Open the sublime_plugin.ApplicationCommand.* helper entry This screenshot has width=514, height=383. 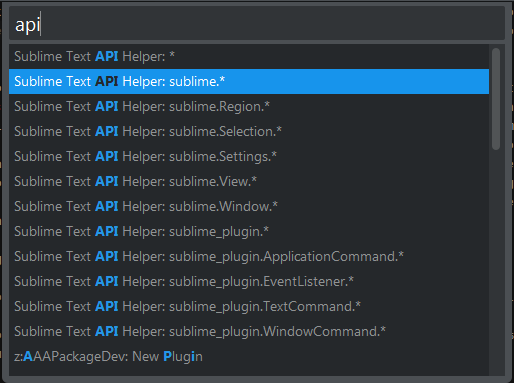pyautogui.click(x=249, y=256)
